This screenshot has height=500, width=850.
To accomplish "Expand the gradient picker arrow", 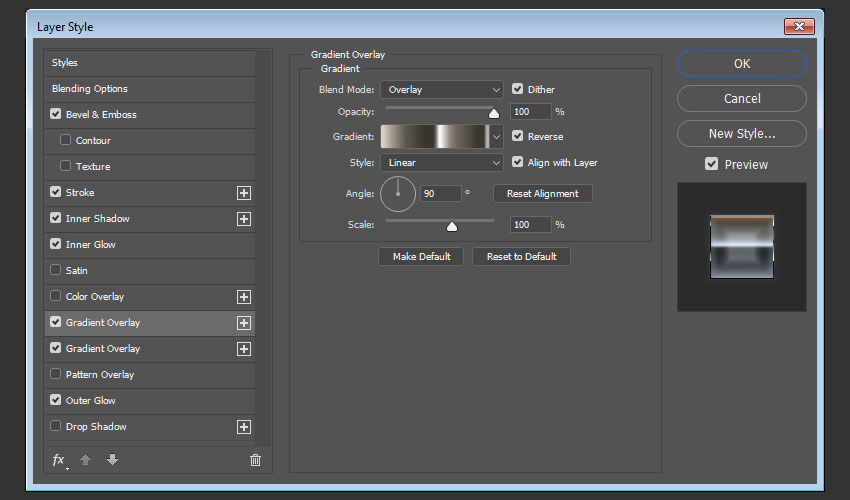I will point(496,137).
